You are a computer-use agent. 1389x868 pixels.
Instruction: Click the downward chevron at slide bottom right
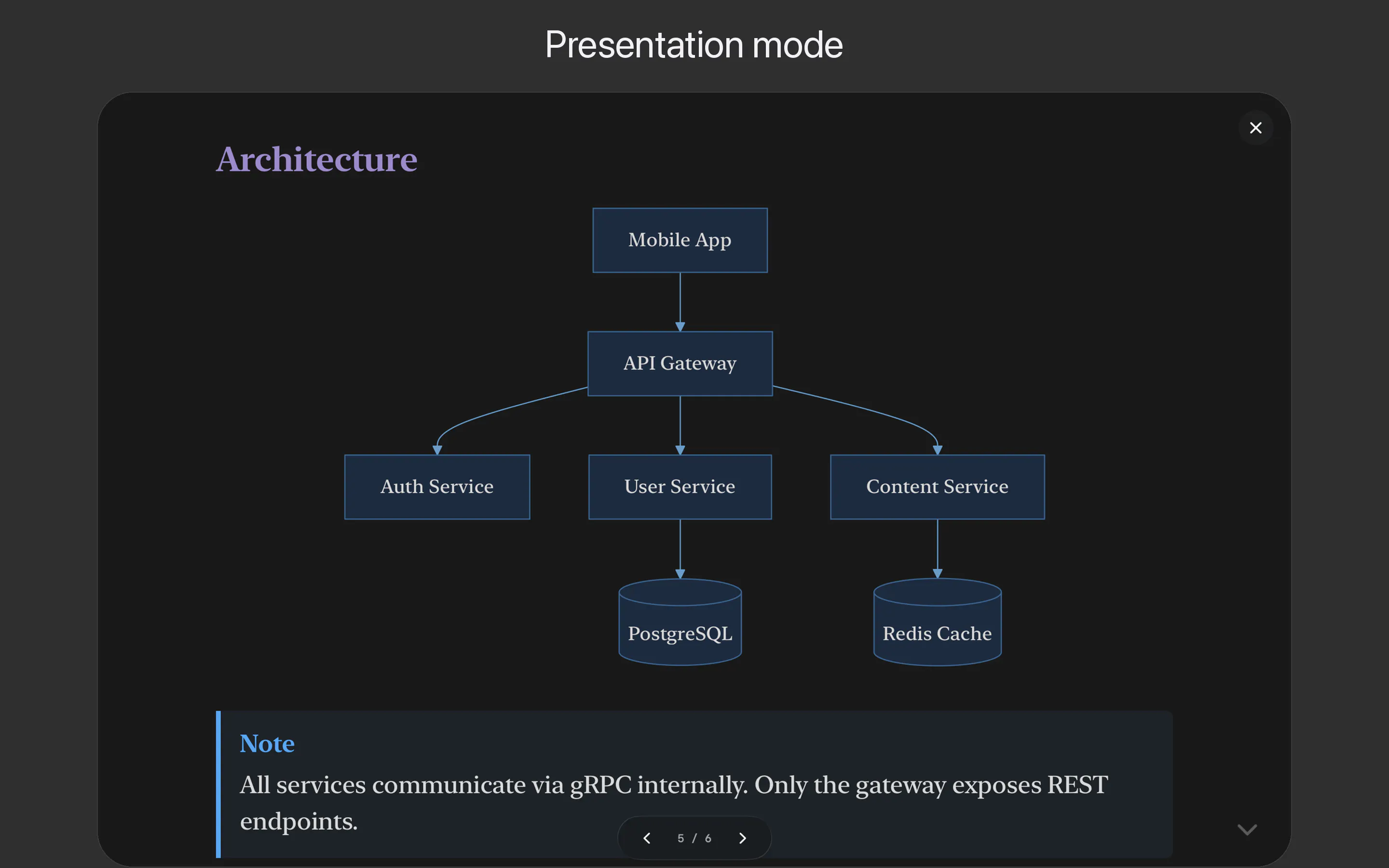(x=1247, y=829)
